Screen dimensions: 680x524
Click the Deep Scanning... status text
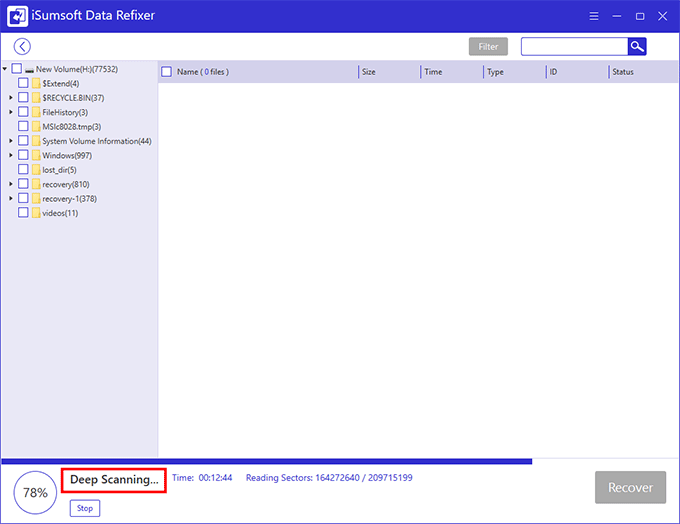click(x=114, y=480)
